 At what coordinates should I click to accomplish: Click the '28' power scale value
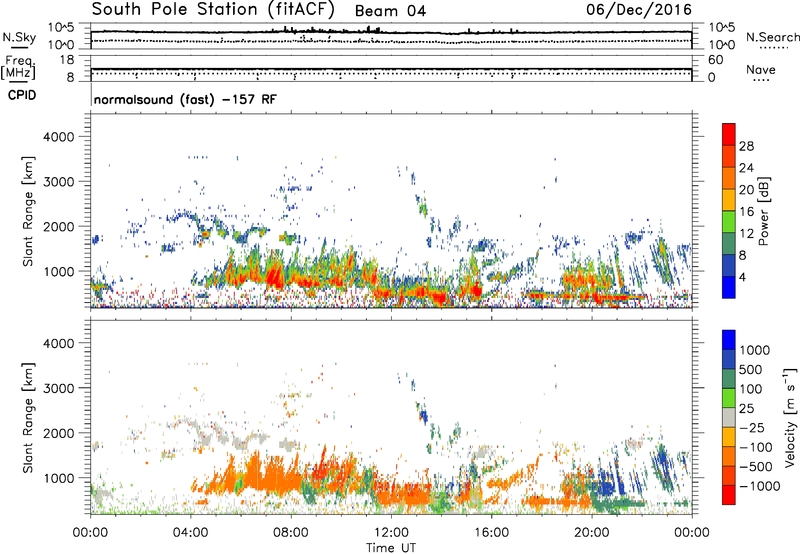coord(746,146)
